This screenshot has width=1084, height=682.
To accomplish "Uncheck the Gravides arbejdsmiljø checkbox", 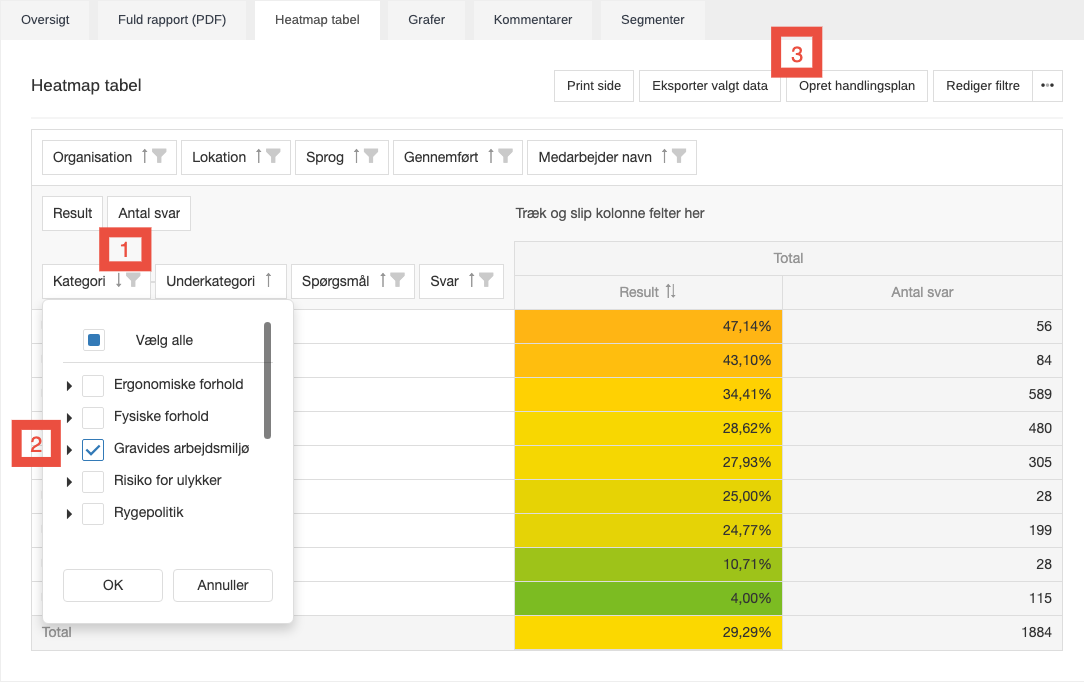I will pos(93,449).
